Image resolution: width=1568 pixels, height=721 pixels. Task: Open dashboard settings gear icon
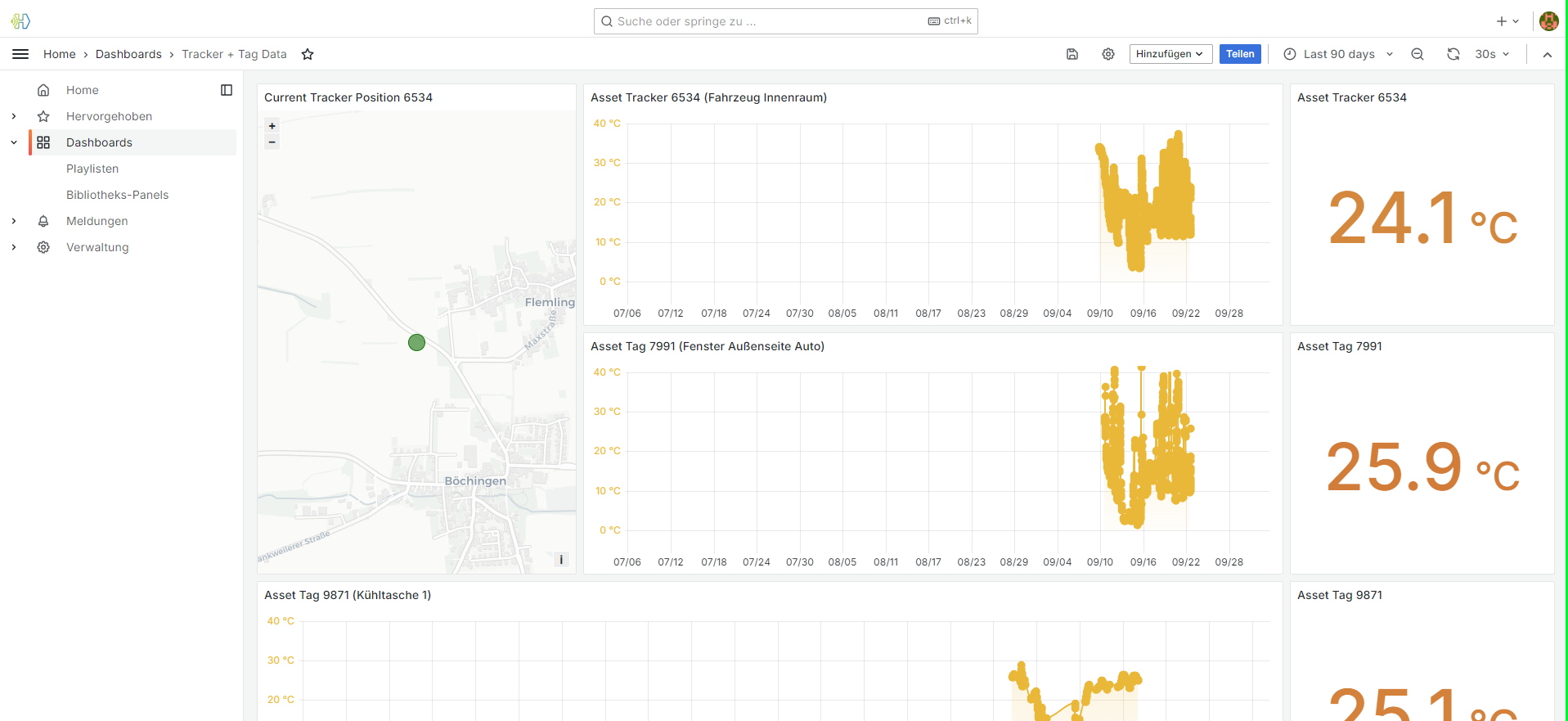click(x=1108, y=54)
